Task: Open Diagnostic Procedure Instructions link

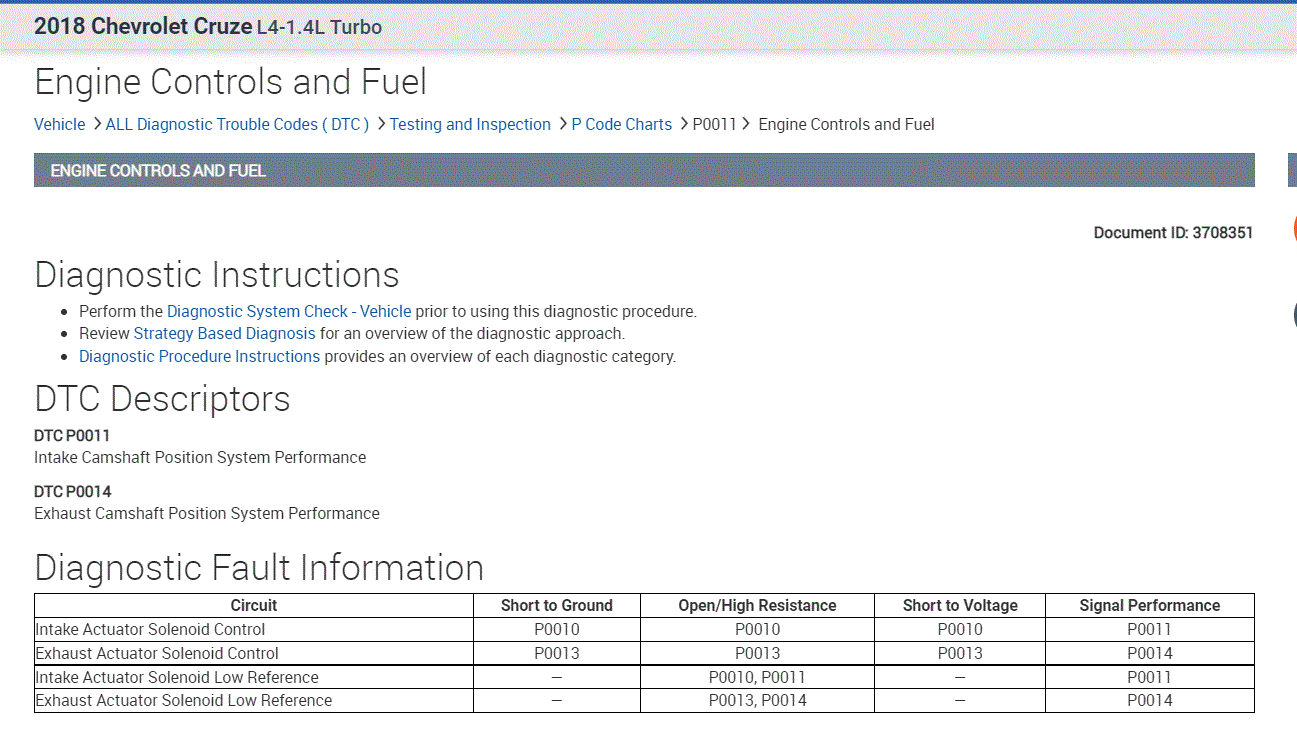Action: coord(199,356)
